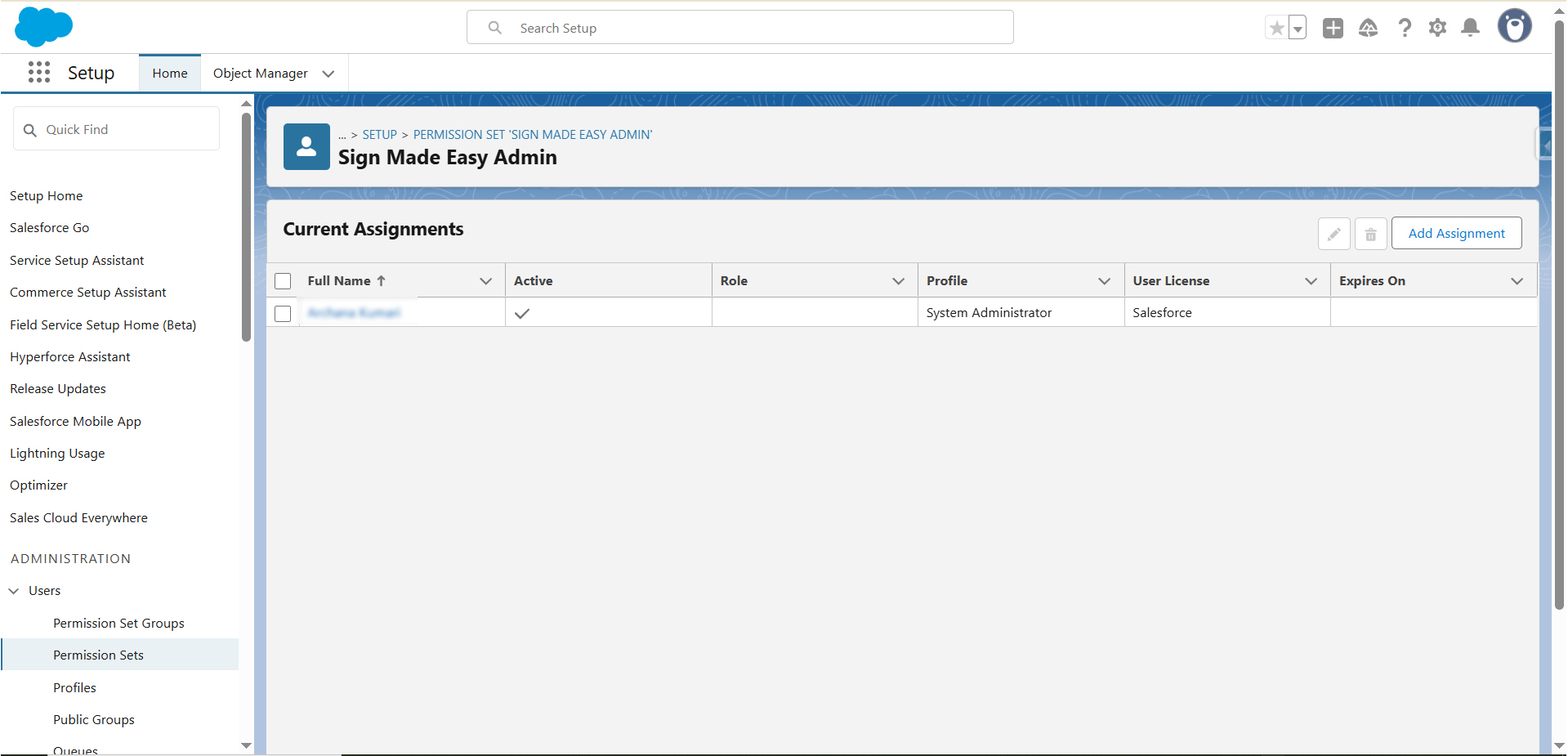
Task: Open Permission Sets in the sidebar
Action: coord(120,655)
